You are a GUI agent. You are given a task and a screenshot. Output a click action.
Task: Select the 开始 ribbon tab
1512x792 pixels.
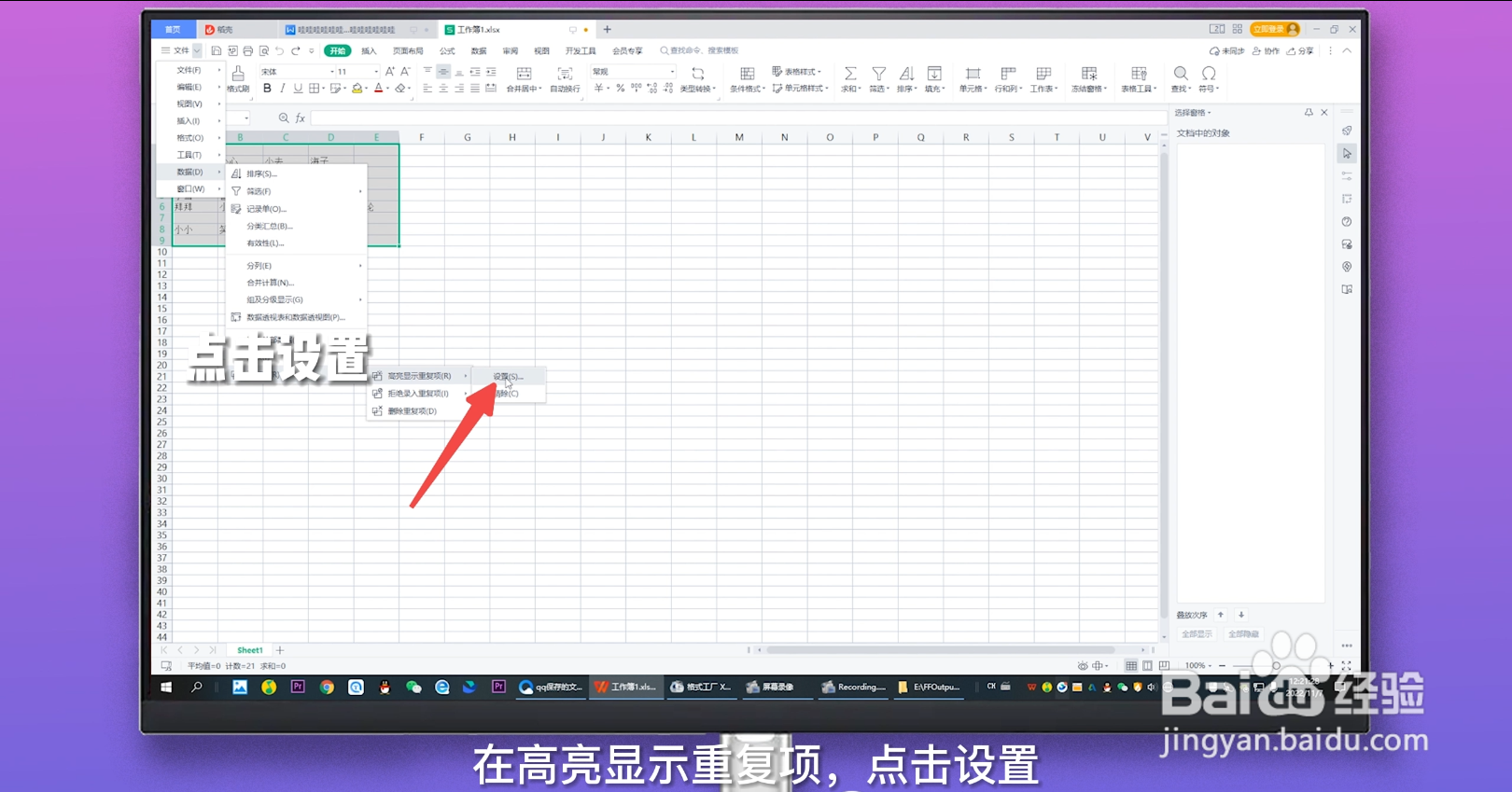pyautogui.click(x=337, y=50)
